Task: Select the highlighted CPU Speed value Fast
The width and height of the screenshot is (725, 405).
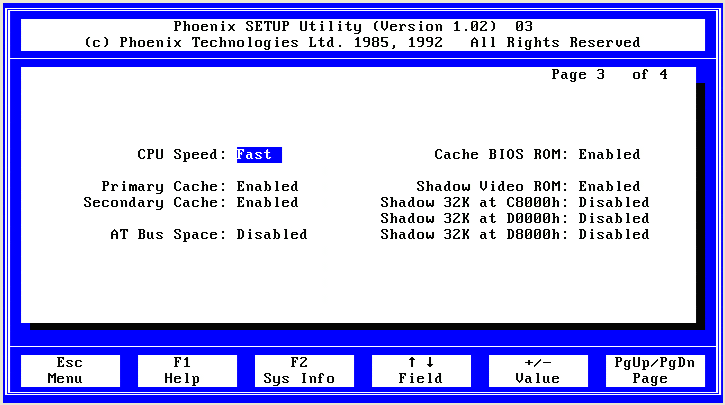Action: 259,154
